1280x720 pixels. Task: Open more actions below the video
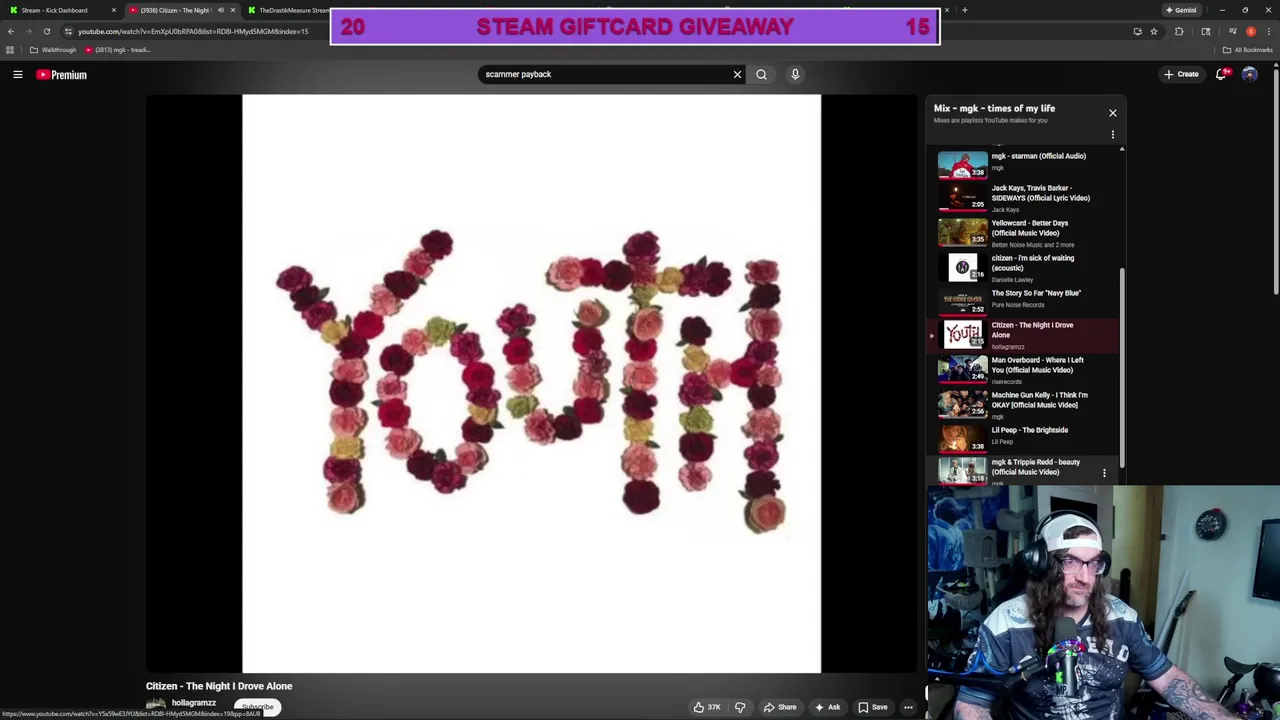point(908,707)
